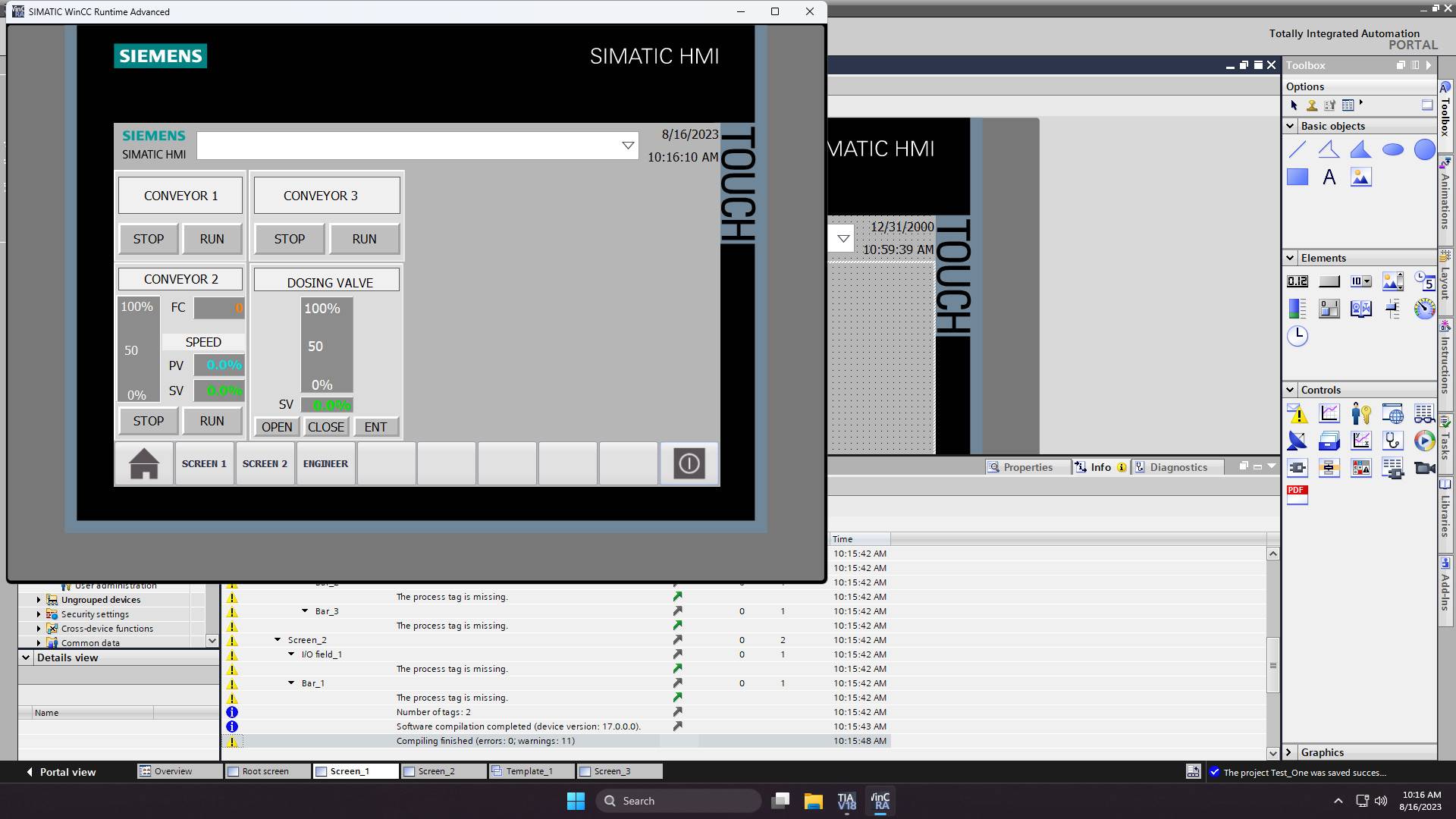This screenshot has height=819, width=1456.
Task: Collapse the Basic objects section
Action: click(1290, 126)
